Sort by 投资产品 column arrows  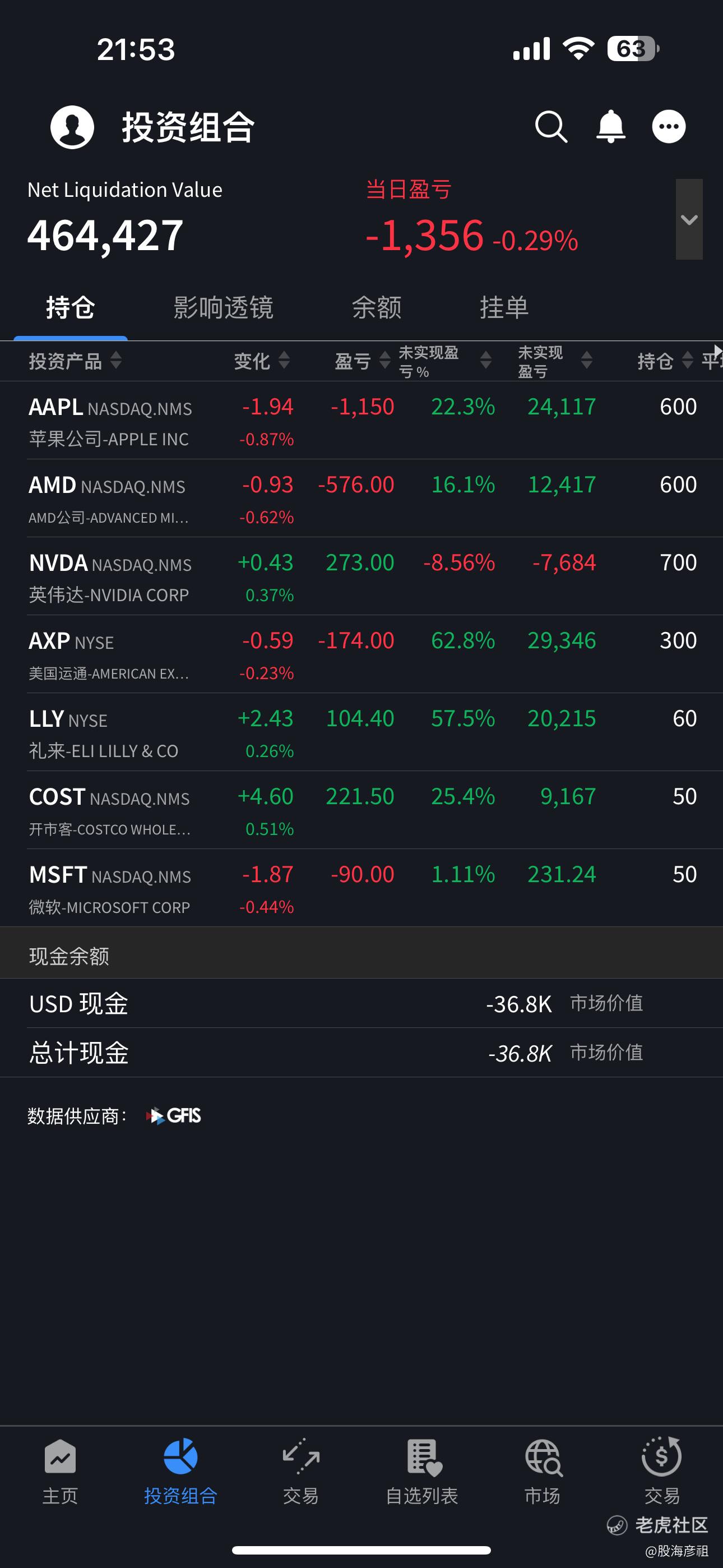pos(116,361)
